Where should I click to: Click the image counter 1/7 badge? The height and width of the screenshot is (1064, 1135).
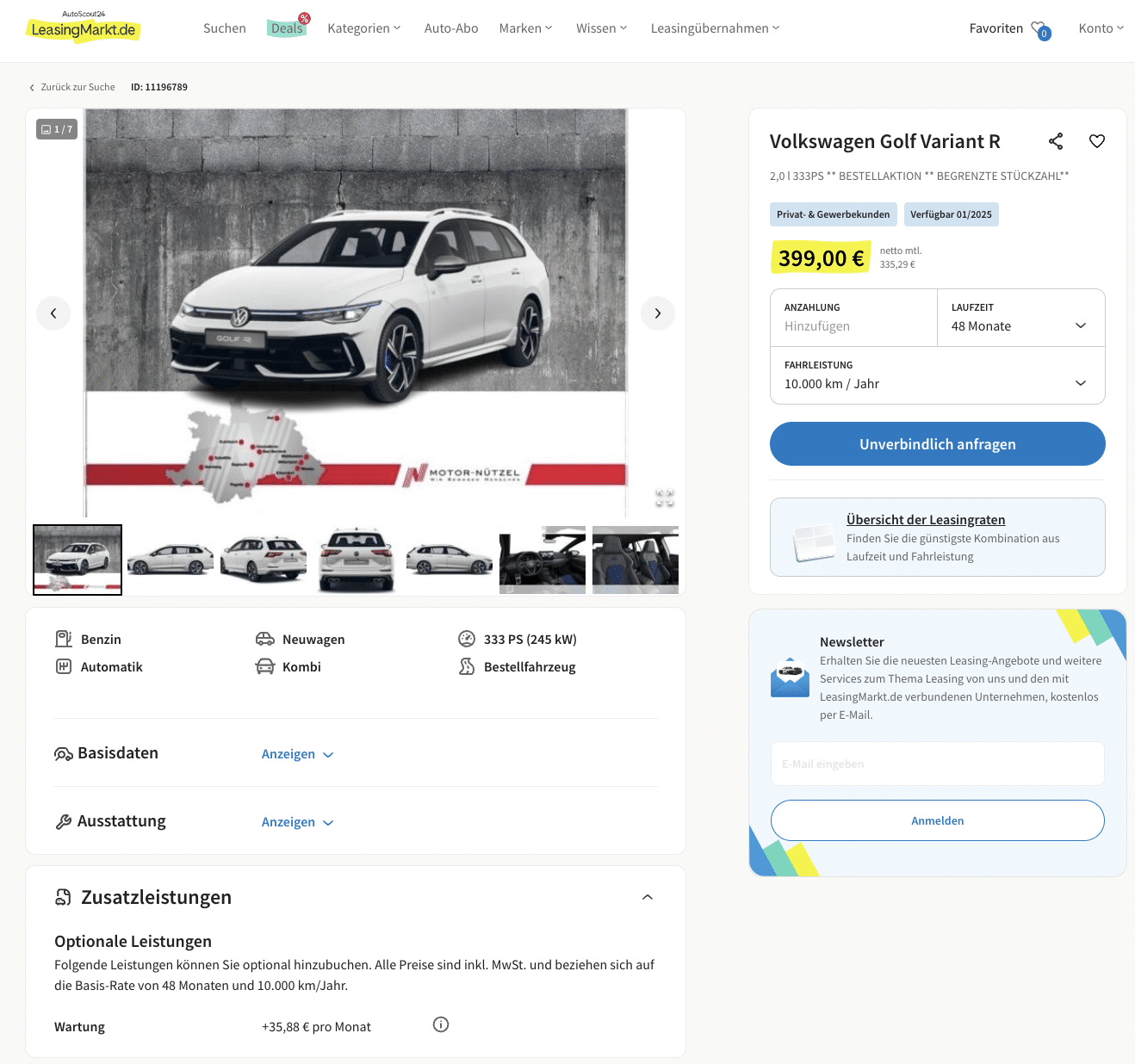click(57, 129)
